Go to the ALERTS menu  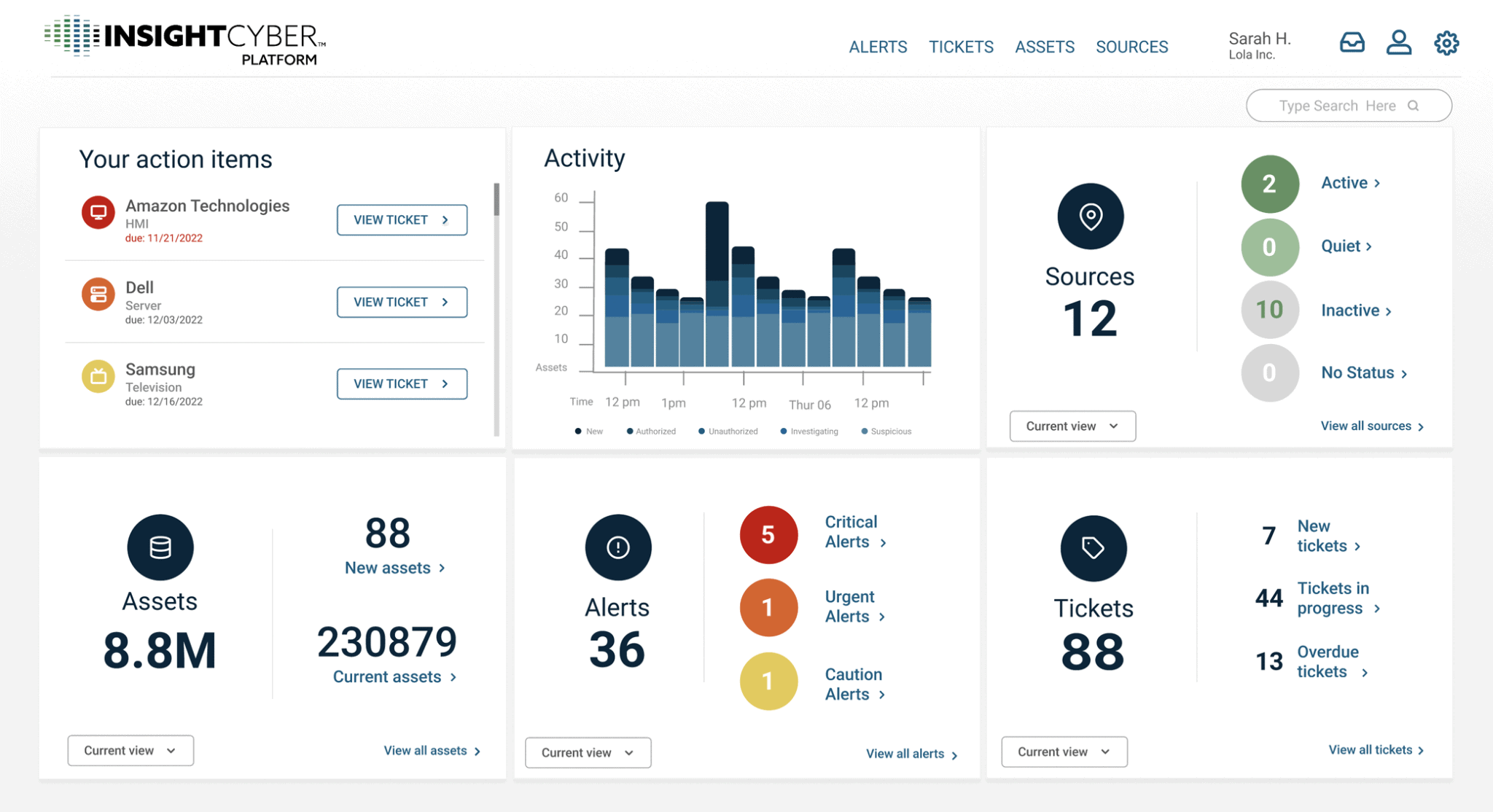pyautogui.click(x=878, y=47)
